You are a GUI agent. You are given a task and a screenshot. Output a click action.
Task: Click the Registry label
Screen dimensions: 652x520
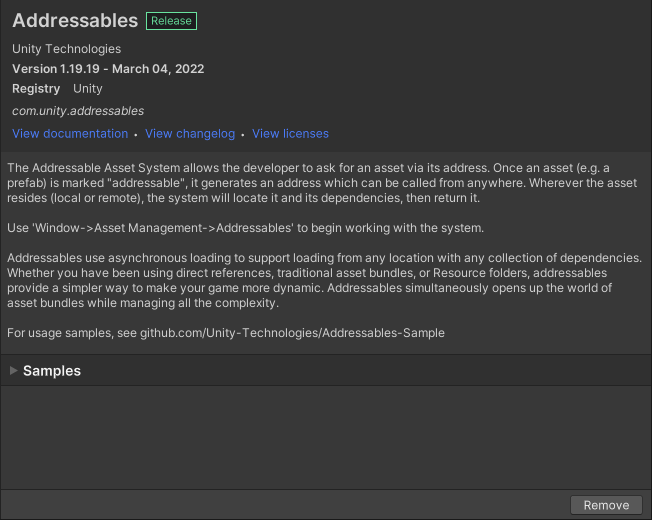click(36, 89)
